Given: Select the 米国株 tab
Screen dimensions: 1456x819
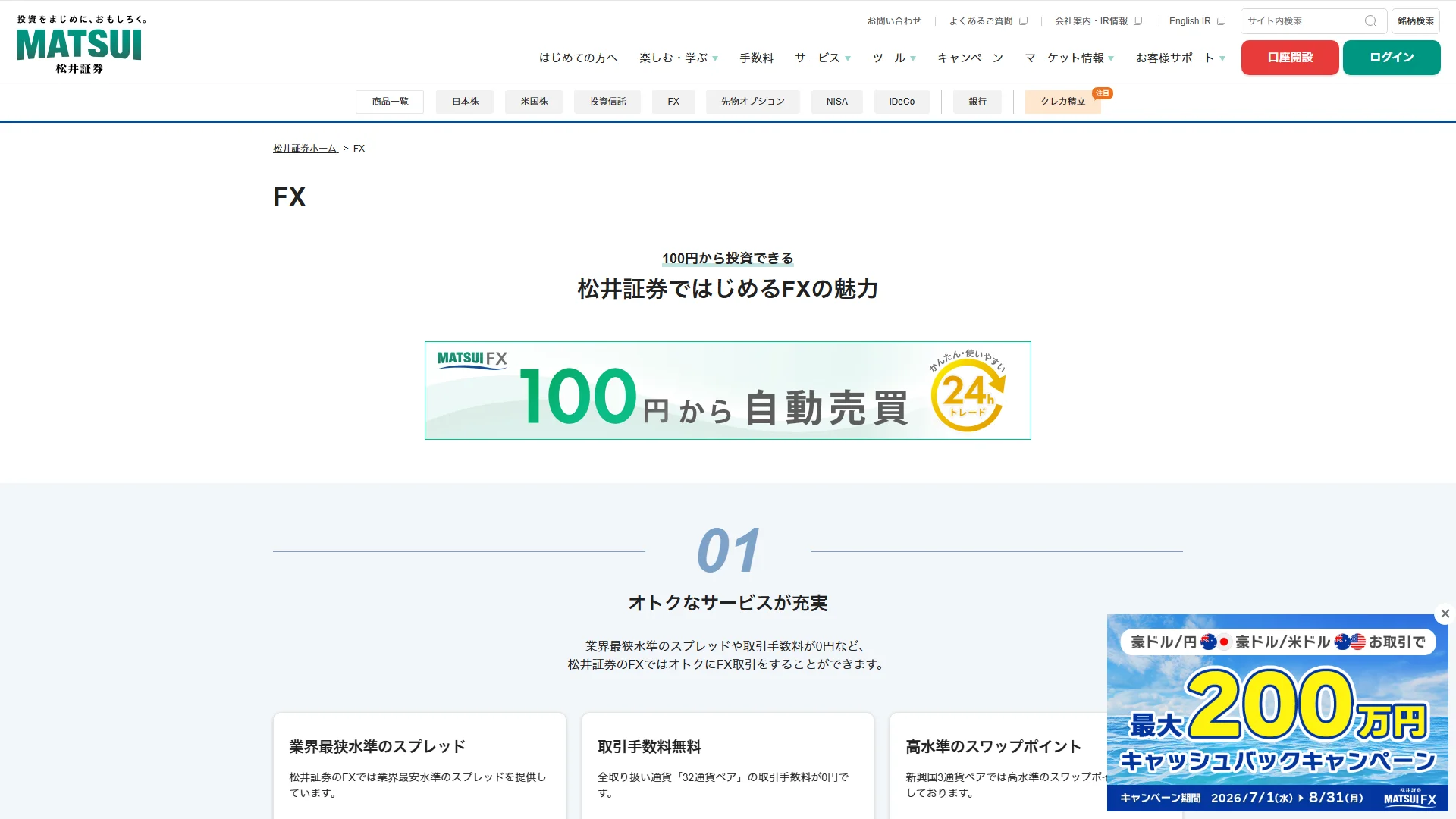Looking at the screenshot, I should (534, 102).
